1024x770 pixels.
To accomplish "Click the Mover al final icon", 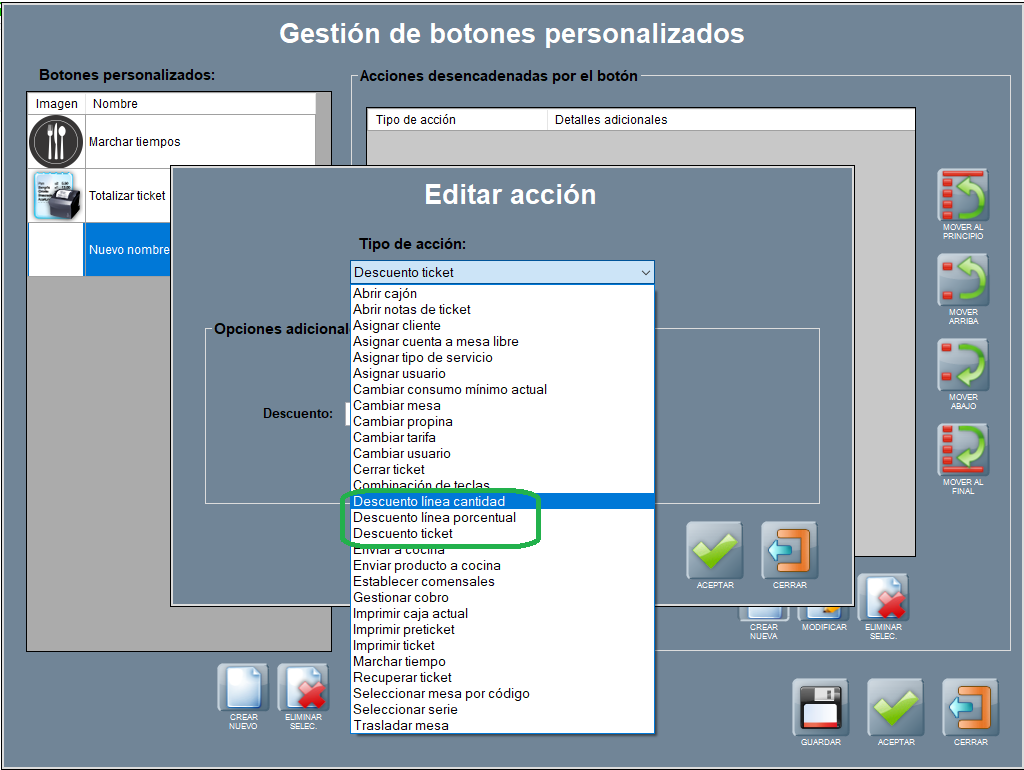I will tap(963, 451).
